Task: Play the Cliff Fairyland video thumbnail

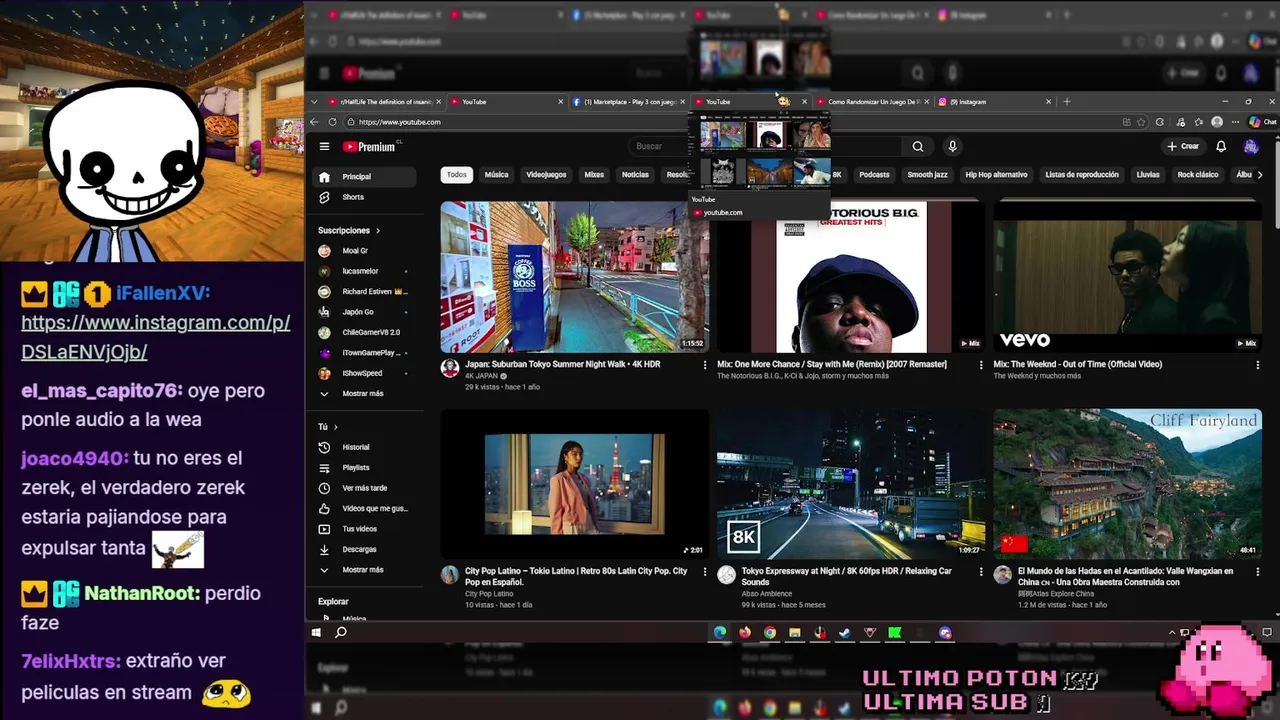Action: coord(1127,483)
